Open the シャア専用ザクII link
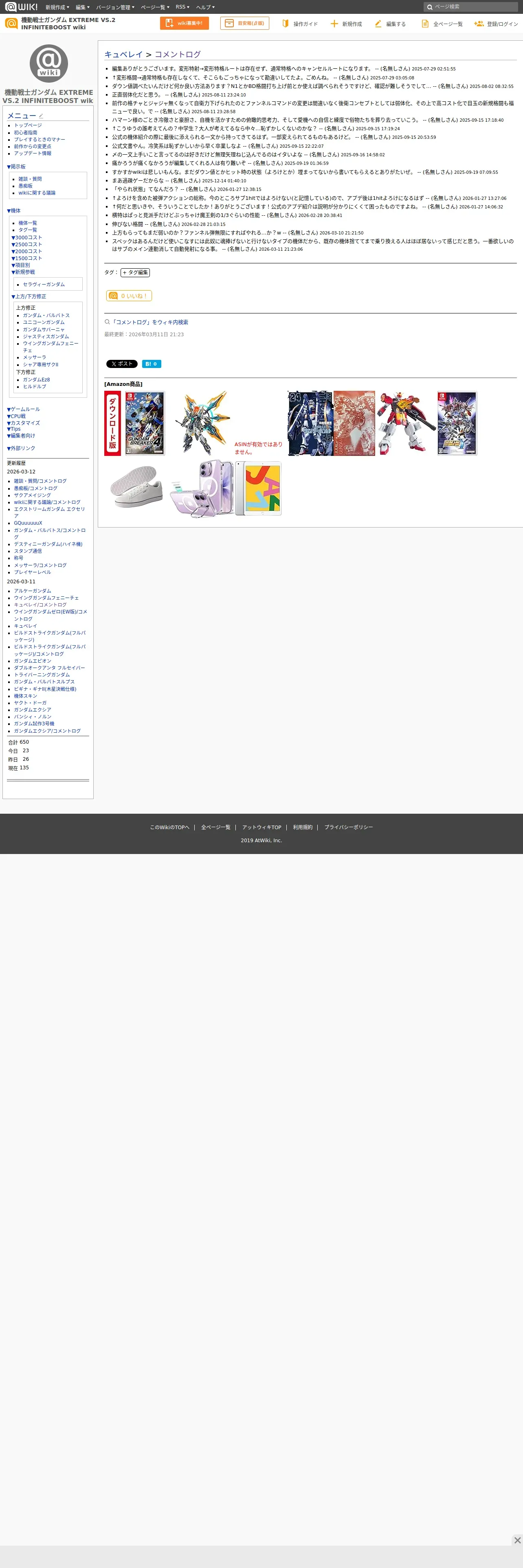This screenshot has width=523, height=1568. coord(41,365)
